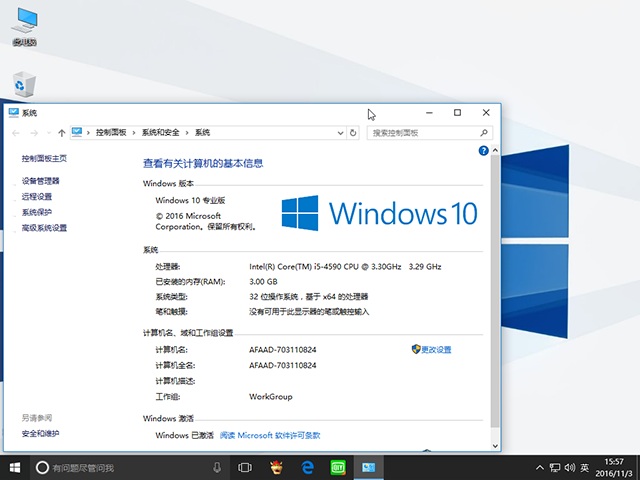
Task: Click 更改设置 link next to computer name
Action: (x=436, y=350)
